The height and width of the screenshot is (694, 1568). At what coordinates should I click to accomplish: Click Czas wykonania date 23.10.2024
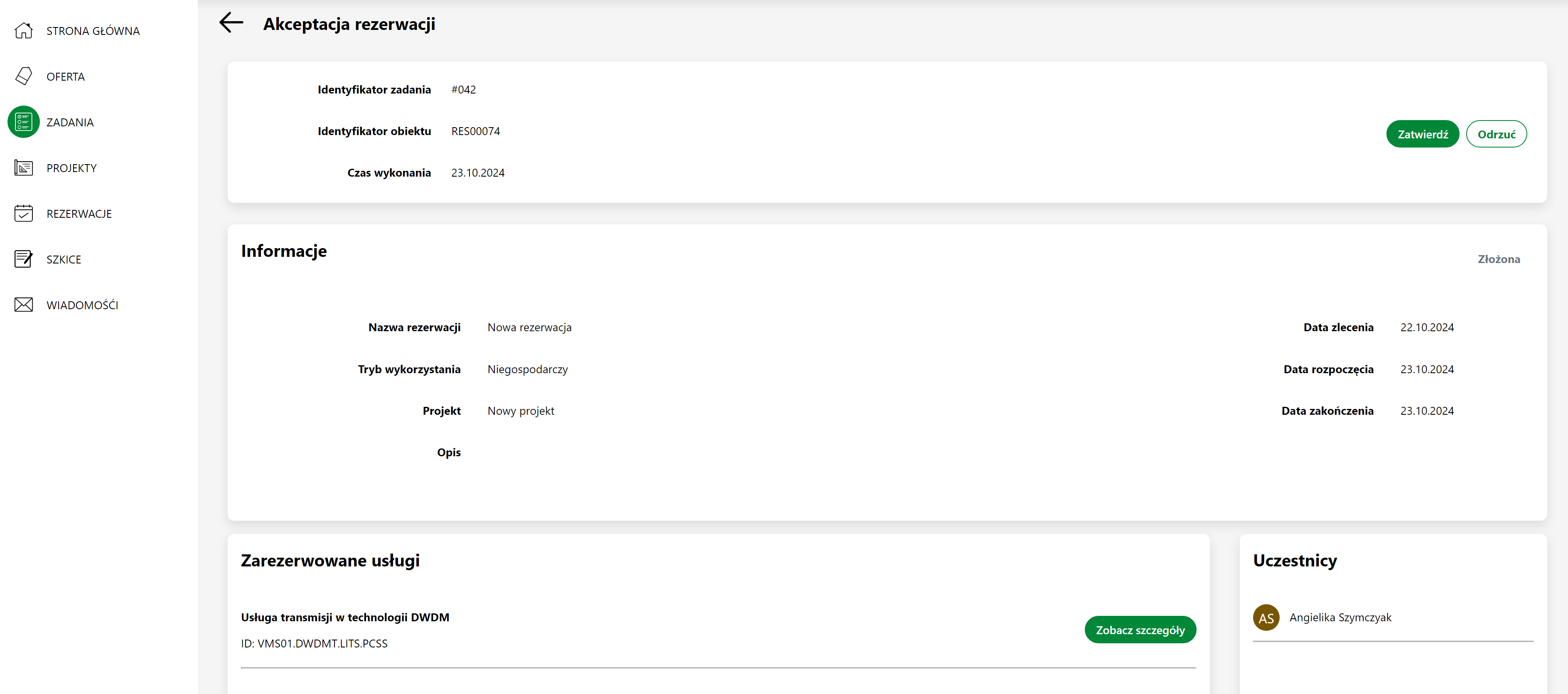click(x=478, y=173)
